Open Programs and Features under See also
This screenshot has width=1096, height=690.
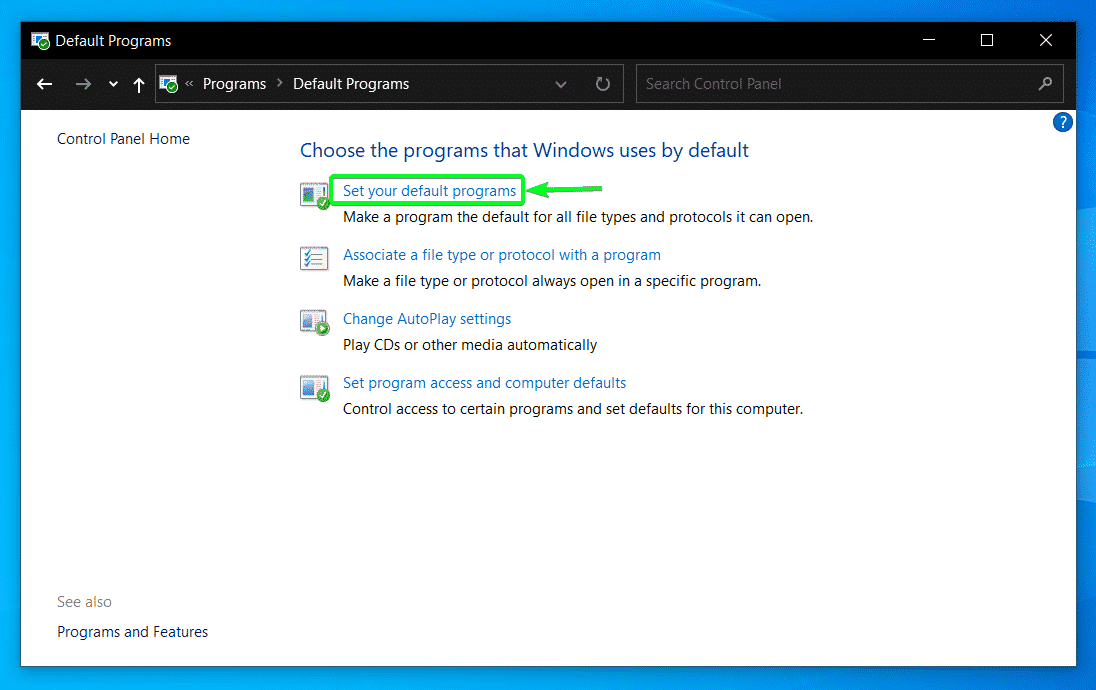(132, 632)
